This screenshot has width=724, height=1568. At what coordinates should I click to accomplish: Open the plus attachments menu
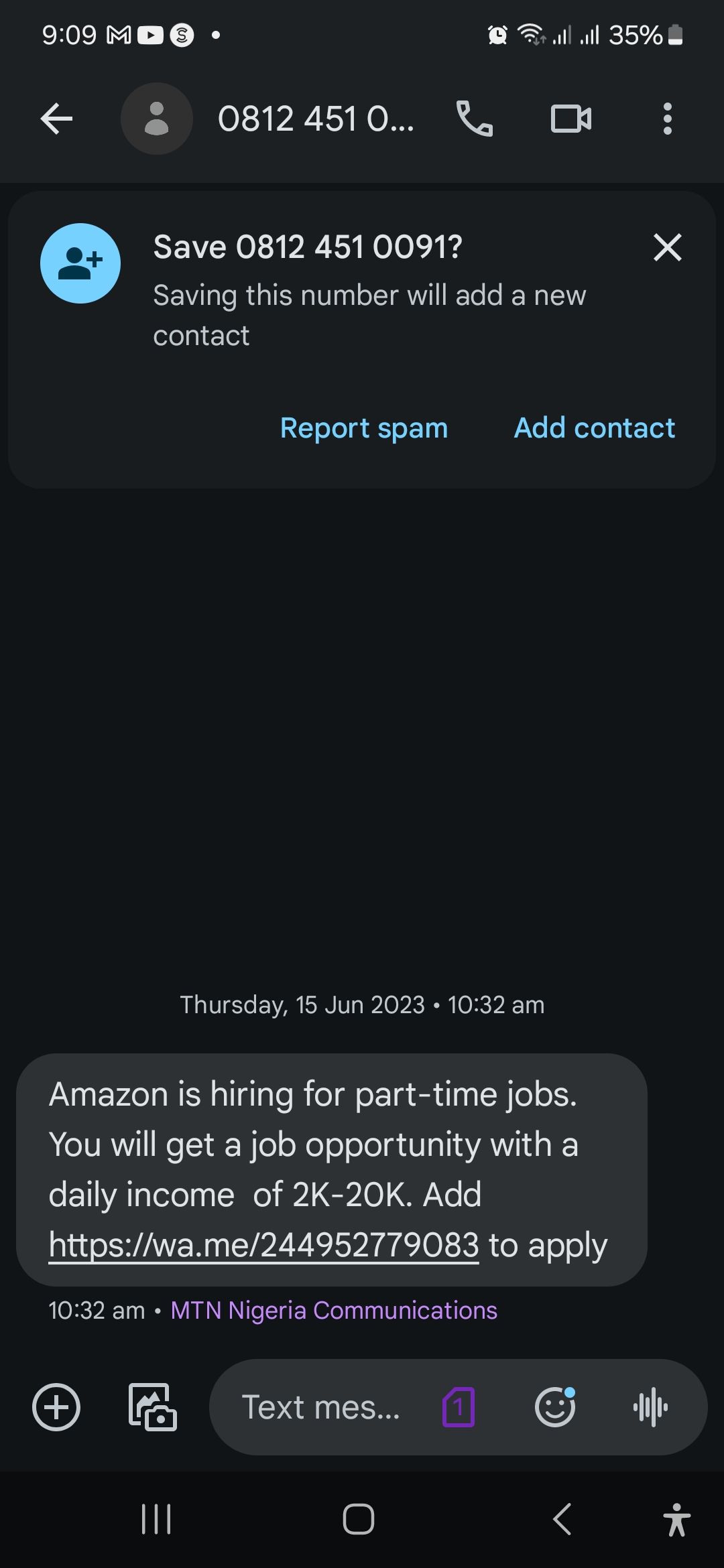point(56,1407)
